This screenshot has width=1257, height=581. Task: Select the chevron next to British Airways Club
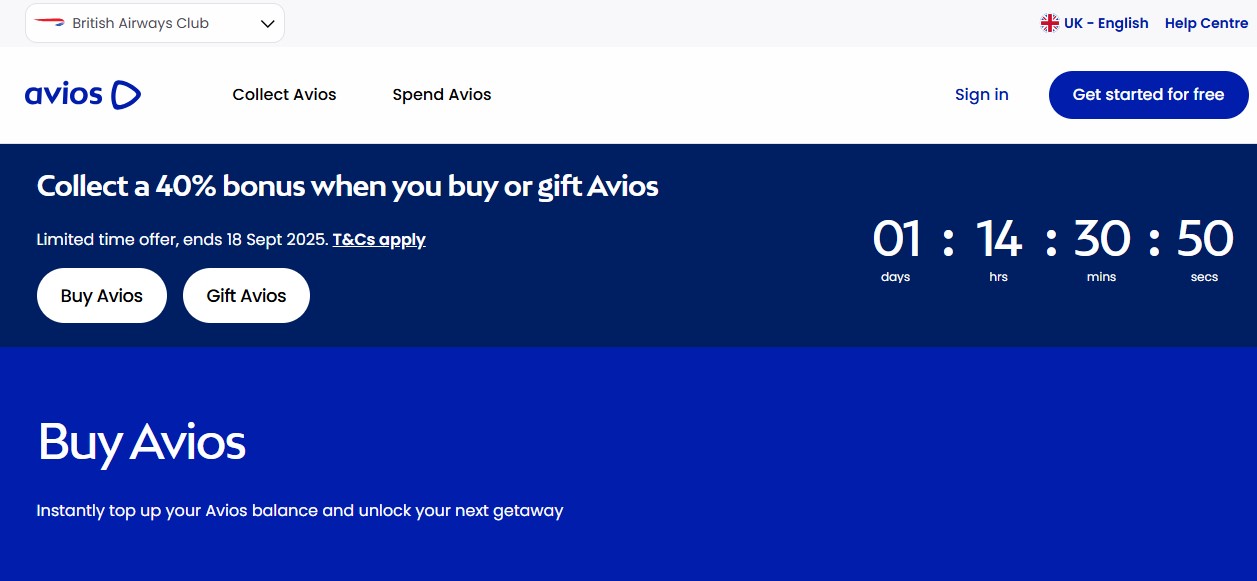coord(266,22)
